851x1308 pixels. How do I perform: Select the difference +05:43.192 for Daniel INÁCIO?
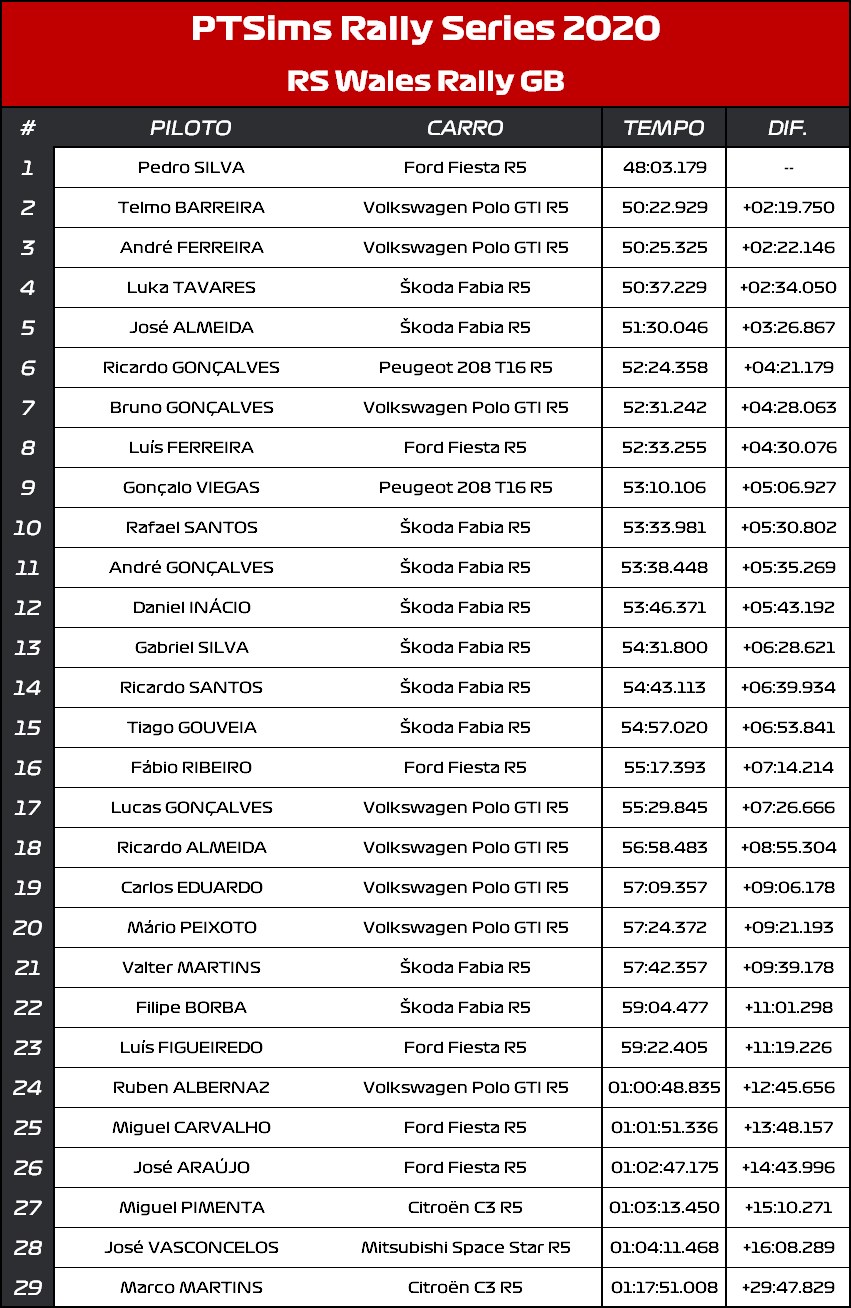pyautogui.click(x=788, y=608)
